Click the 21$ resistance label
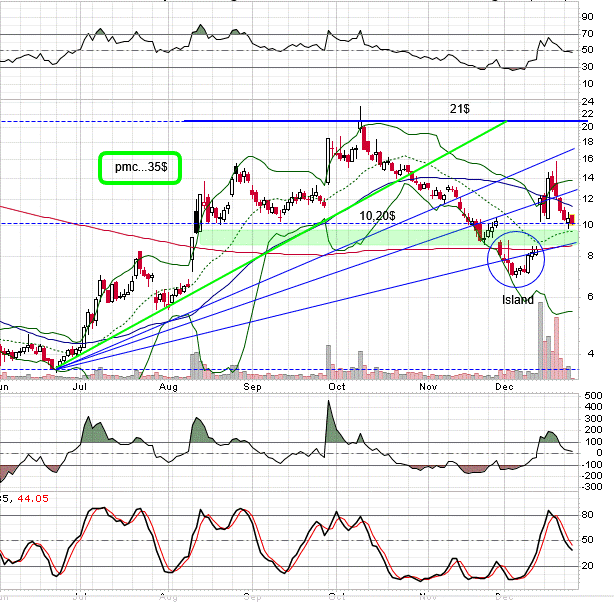 click(458, 106)
